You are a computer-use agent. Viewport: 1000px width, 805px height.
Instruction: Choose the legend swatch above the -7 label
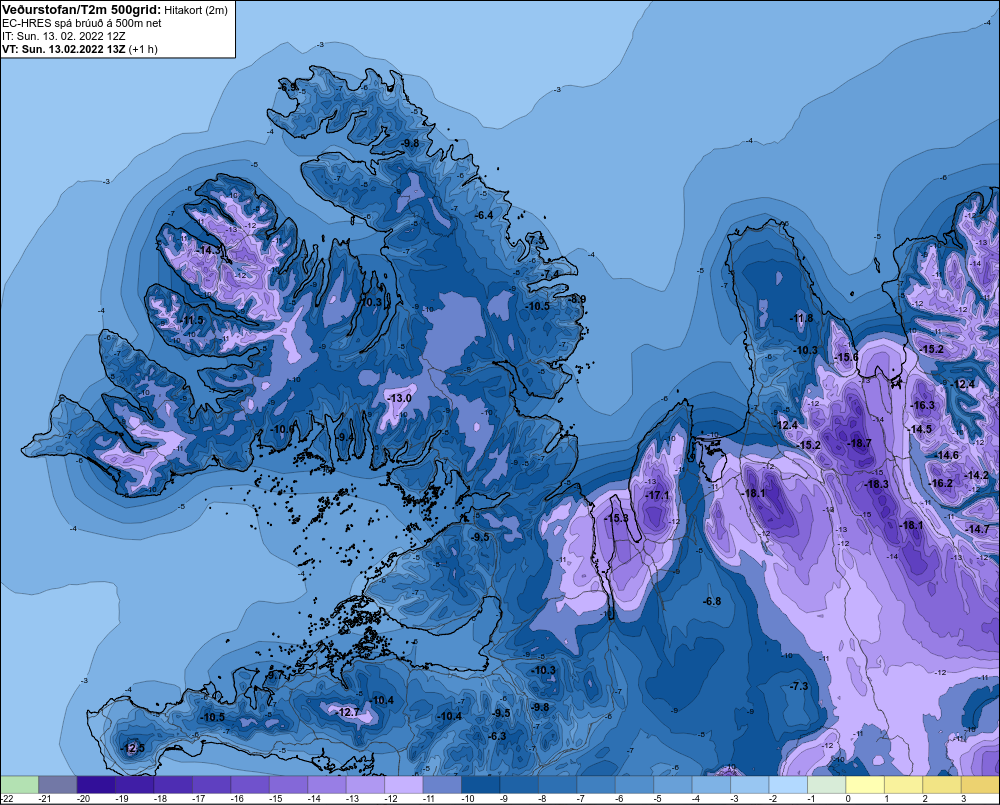click(x=596, y=785)
